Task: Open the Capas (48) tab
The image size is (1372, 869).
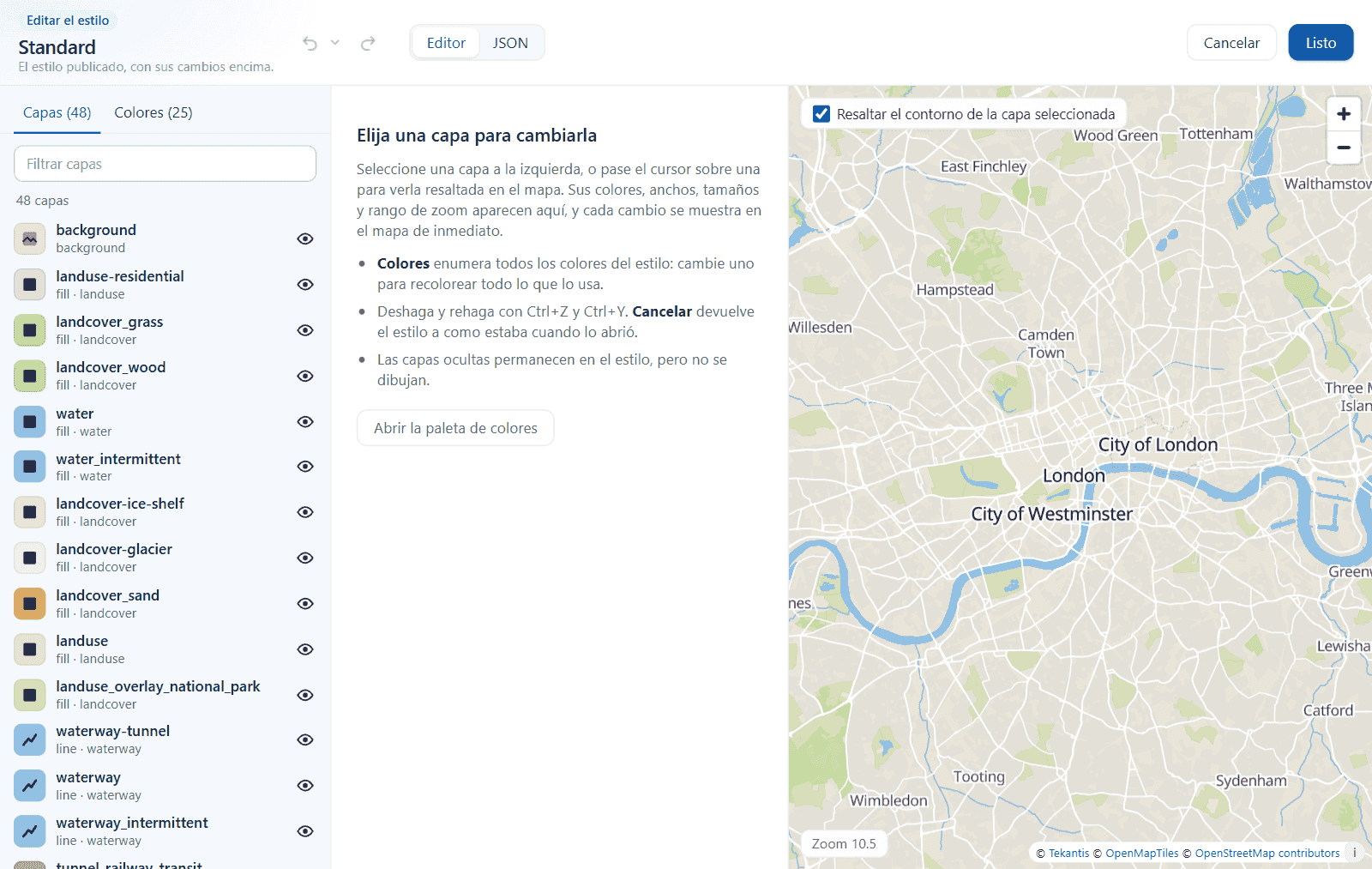Action: (x=57, y=112)
